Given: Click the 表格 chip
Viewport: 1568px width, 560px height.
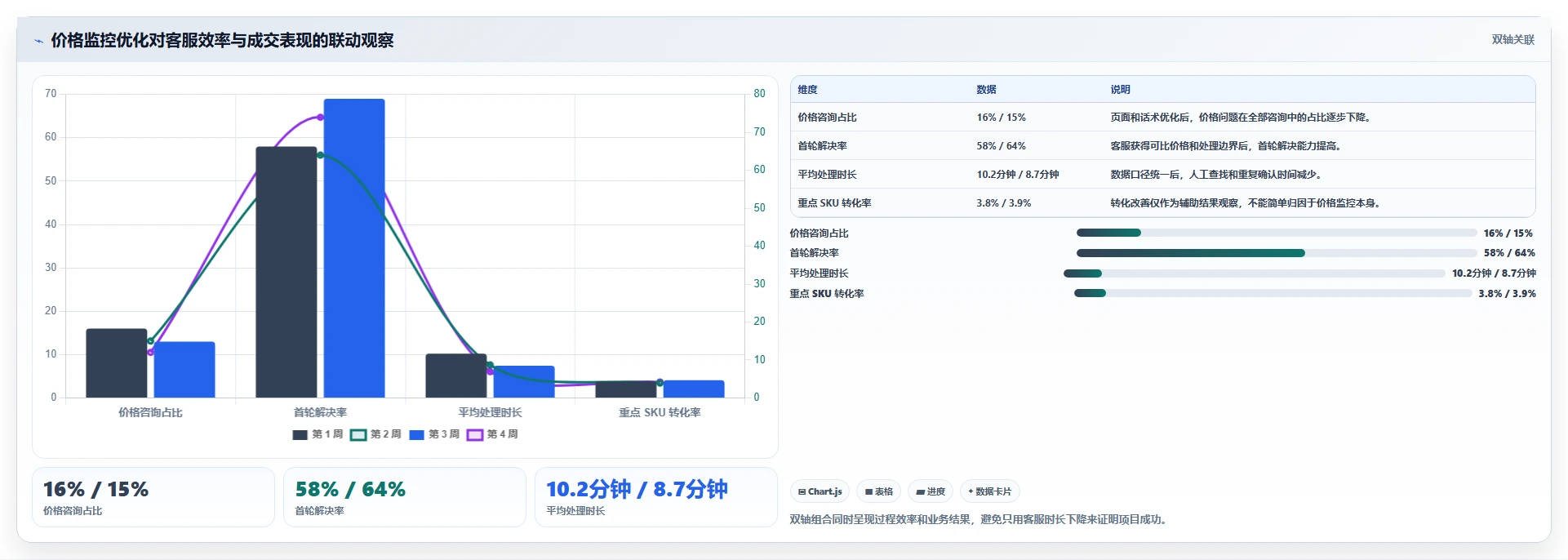Looking at the screenshot, I should tap(878, 491).
